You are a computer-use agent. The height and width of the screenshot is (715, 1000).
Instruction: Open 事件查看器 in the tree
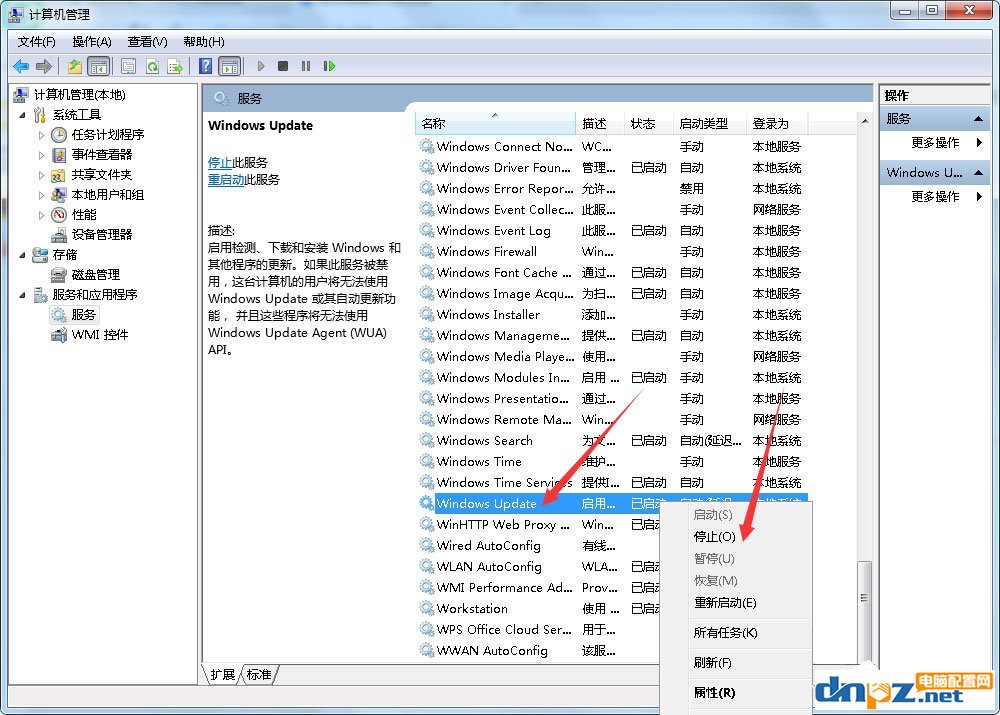coord(102,155)
